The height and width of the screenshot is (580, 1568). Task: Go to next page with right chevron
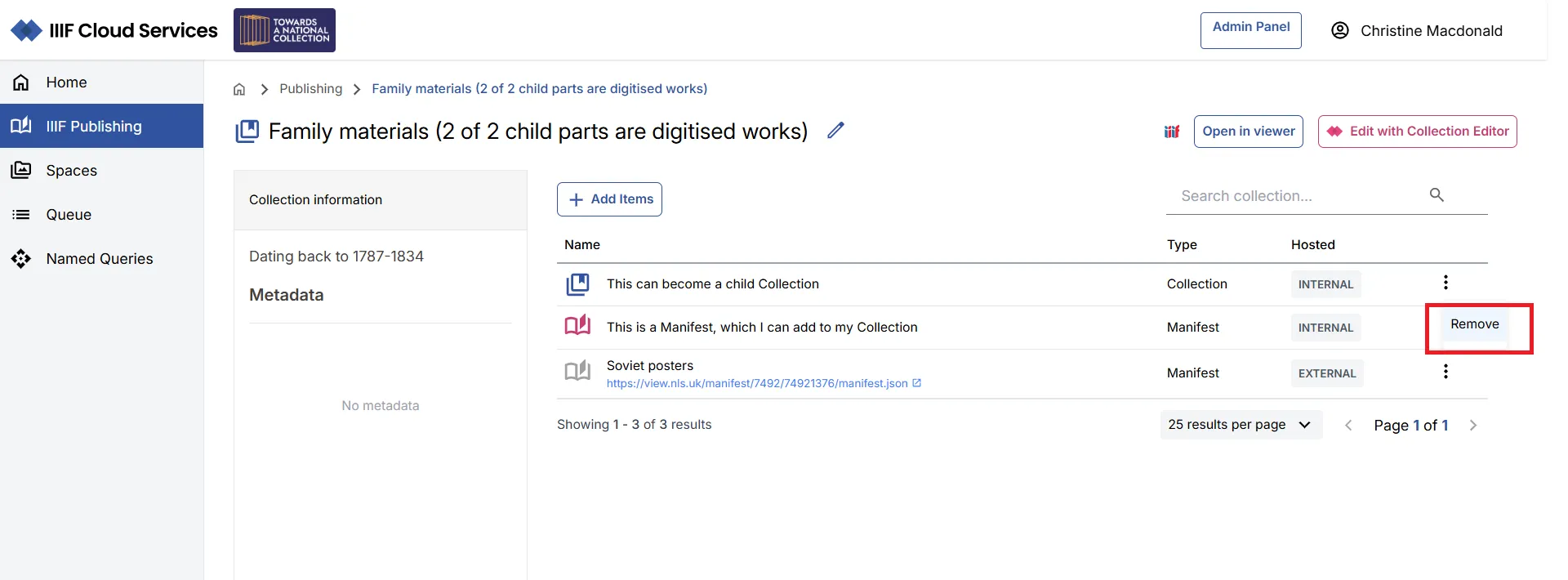pos(1473,426)
